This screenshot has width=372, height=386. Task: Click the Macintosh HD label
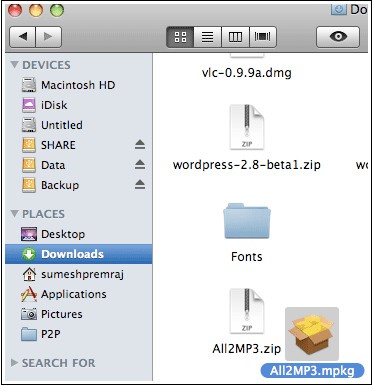coord(78,85)
